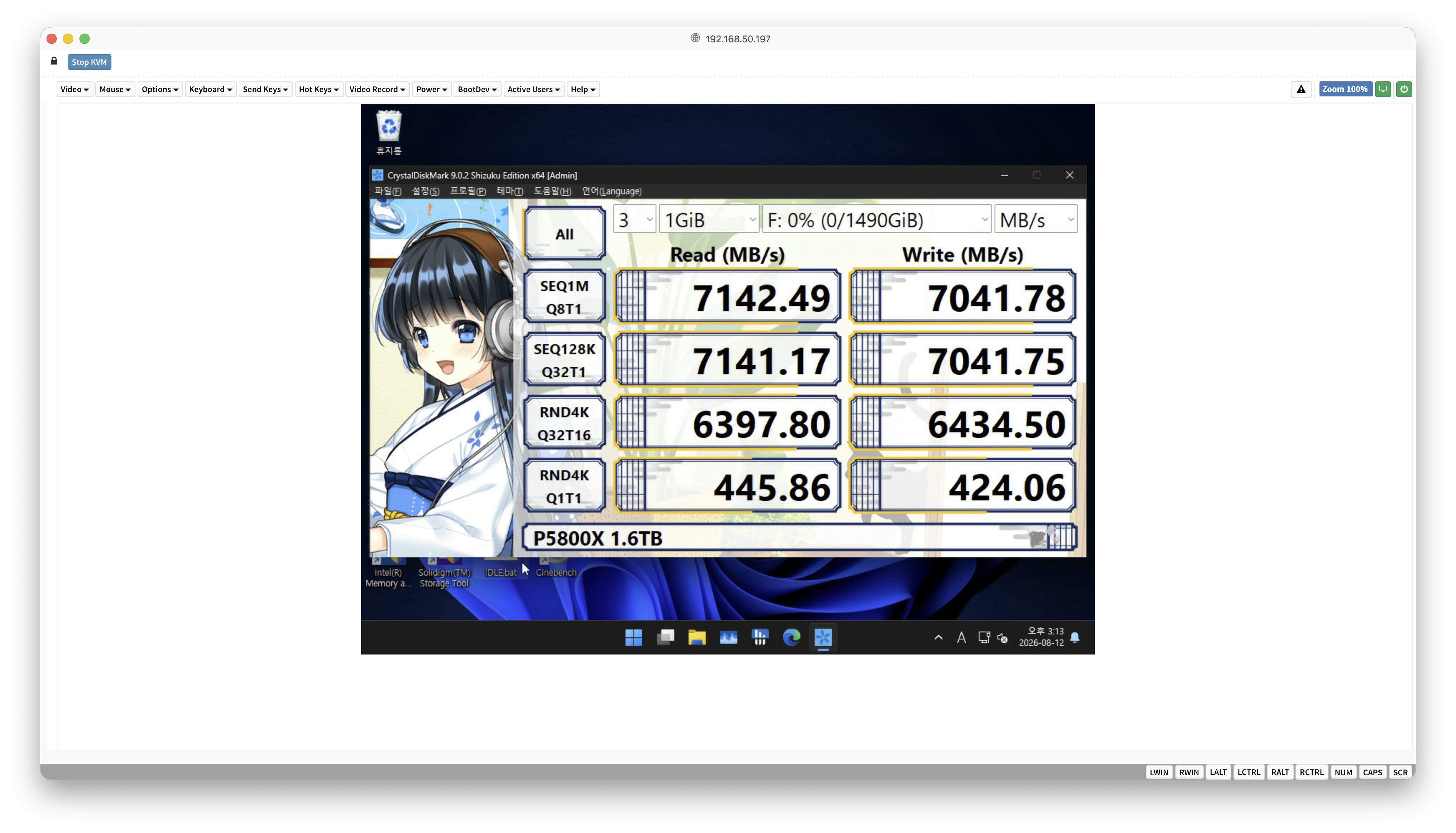Expand the Active Users dropdown

pyautogui.click(x=533, y=89)
